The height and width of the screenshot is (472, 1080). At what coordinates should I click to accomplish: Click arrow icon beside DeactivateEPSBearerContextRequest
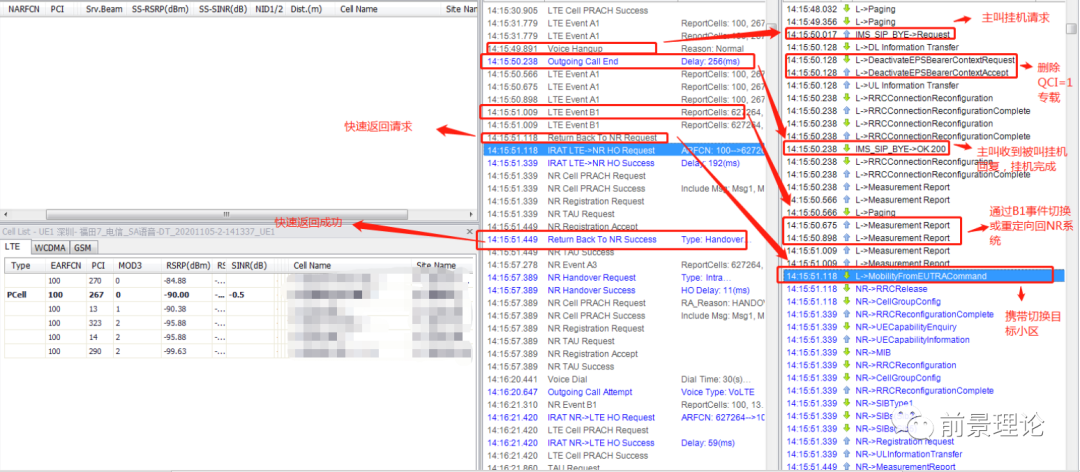pyautogui.click(x=847, y=60)
